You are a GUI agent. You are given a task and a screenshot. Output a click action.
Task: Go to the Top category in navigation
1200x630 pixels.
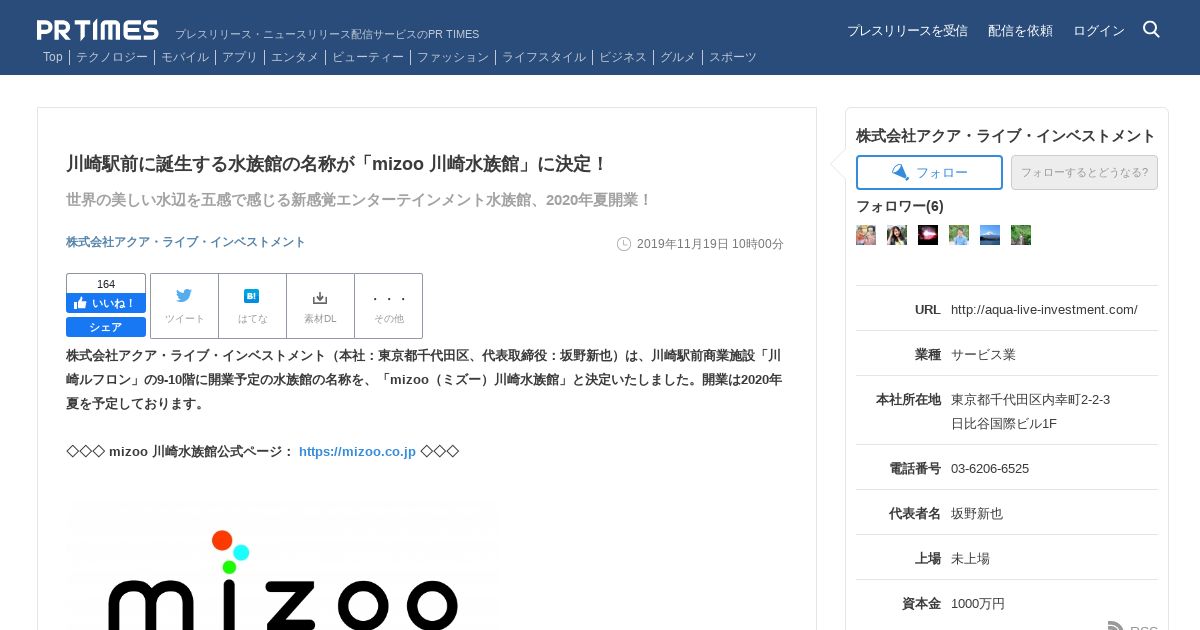pos(53,57)
